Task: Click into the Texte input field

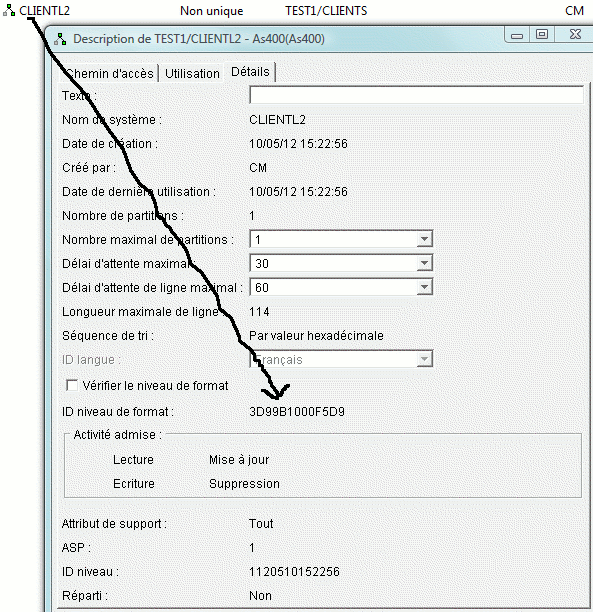Action: (417, 95)
